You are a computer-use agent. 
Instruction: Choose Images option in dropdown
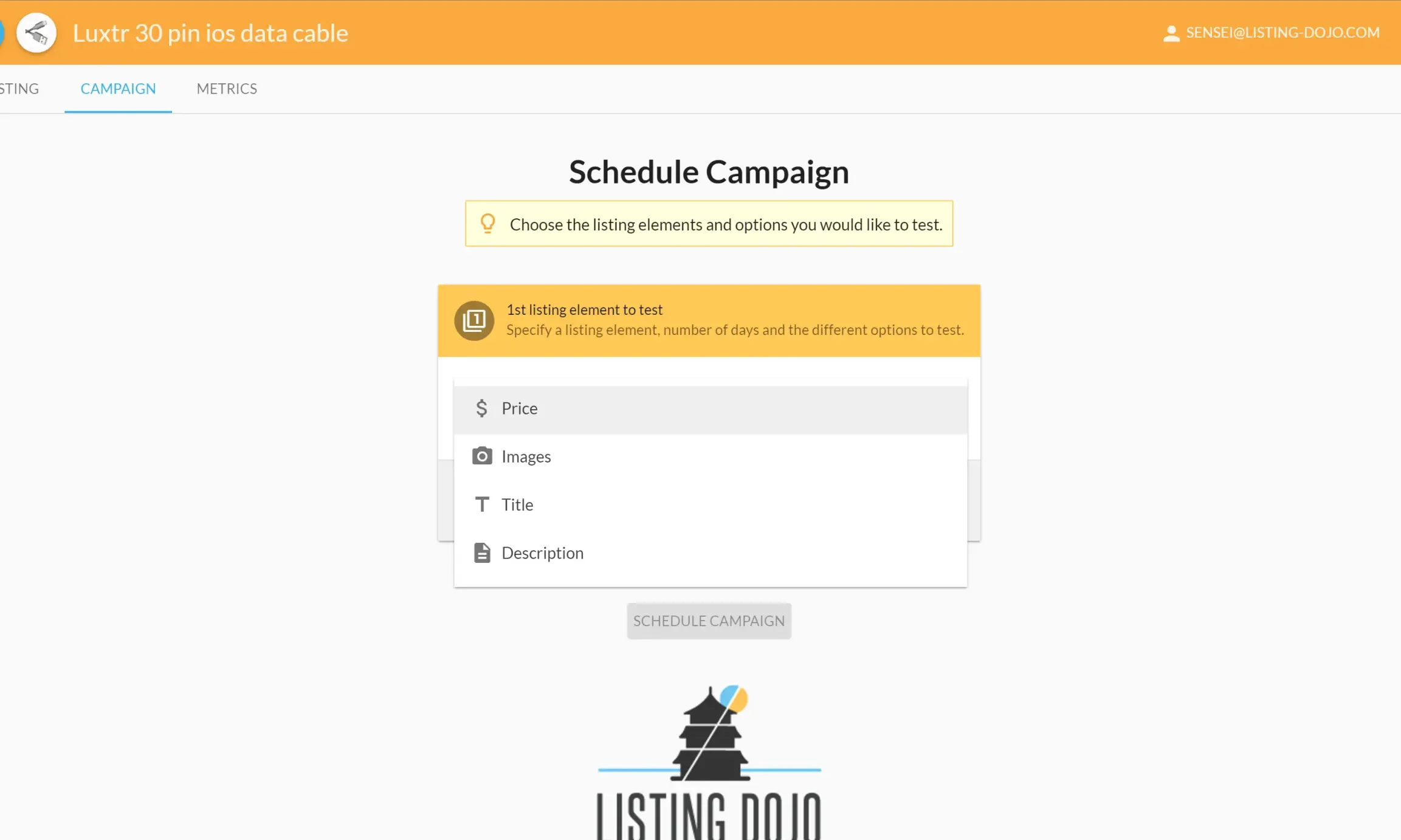[711, 456]
